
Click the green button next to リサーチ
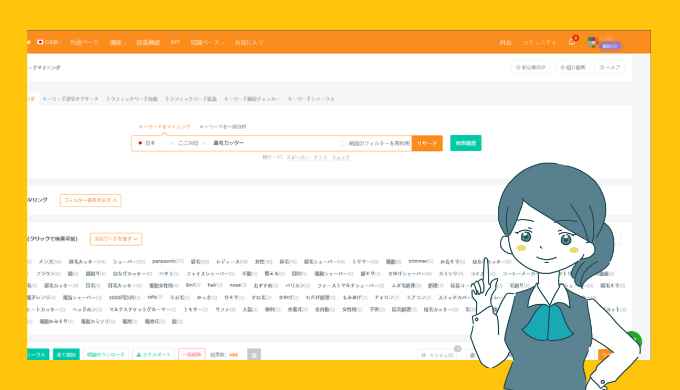tap(465, 143)
